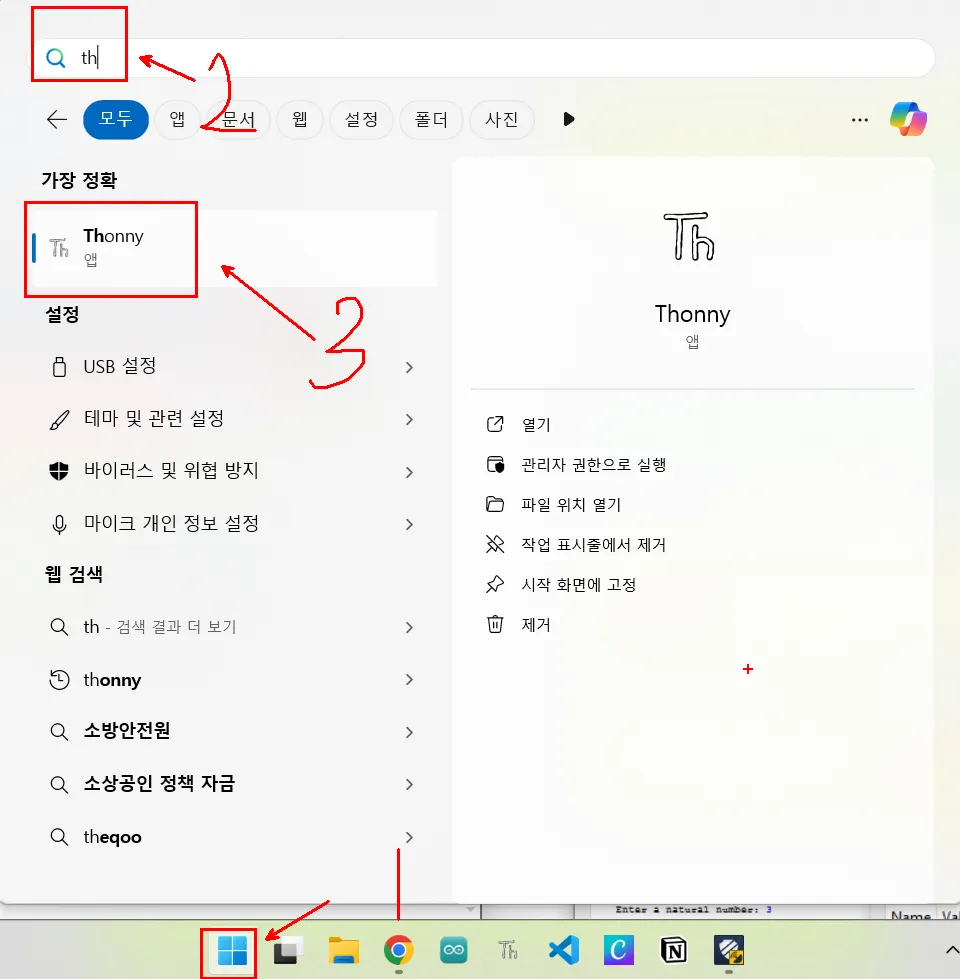Click the search magnifier icon in search box
This screenshot has height=979, width=960.
click(56, 58)
